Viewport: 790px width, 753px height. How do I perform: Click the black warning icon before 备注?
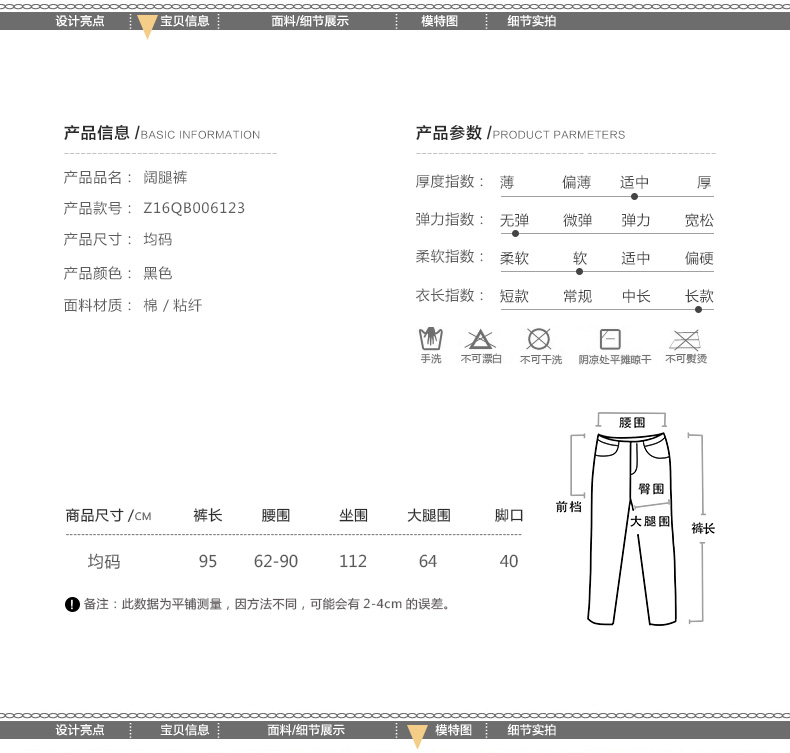point(72,604)
